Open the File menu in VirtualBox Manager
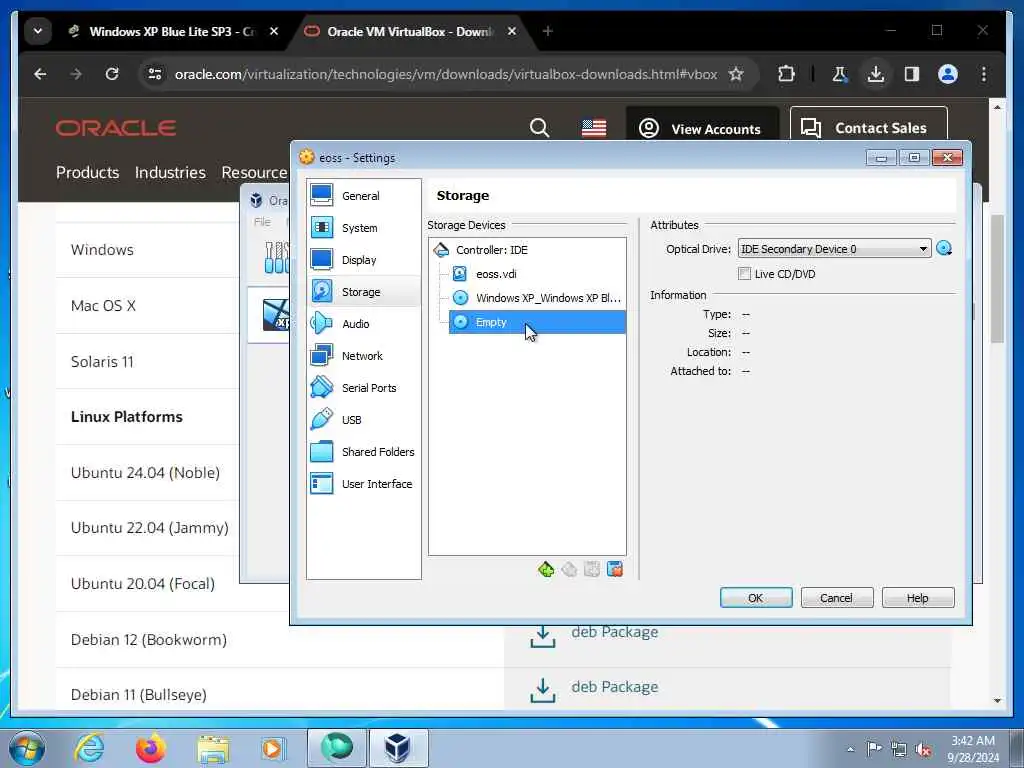Image resolution: width=1024 pixels, height=768 pixels. [x=262, y=222]
